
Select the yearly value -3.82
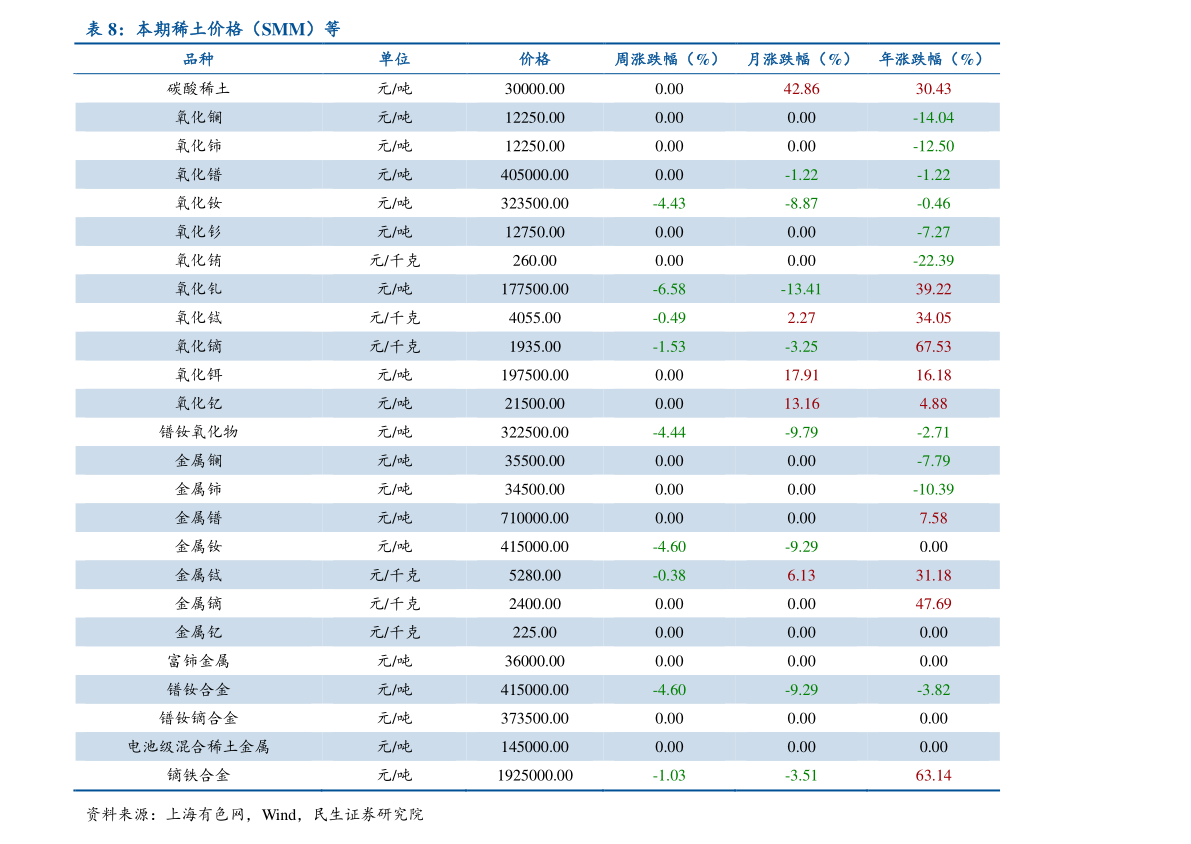[x=934, y=691]
